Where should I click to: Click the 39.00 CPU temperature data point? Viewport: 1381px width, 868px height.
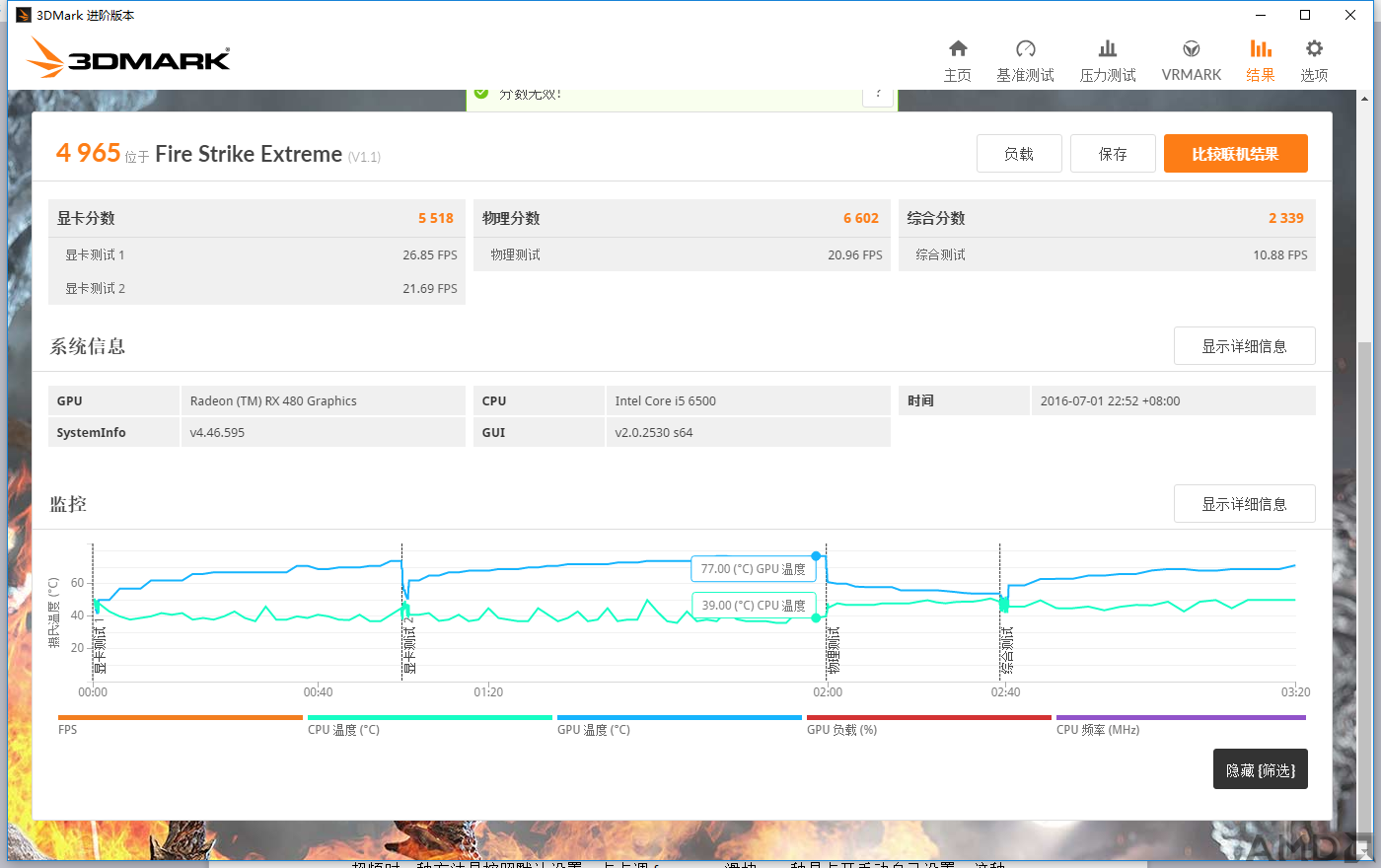tap(816, 617)
